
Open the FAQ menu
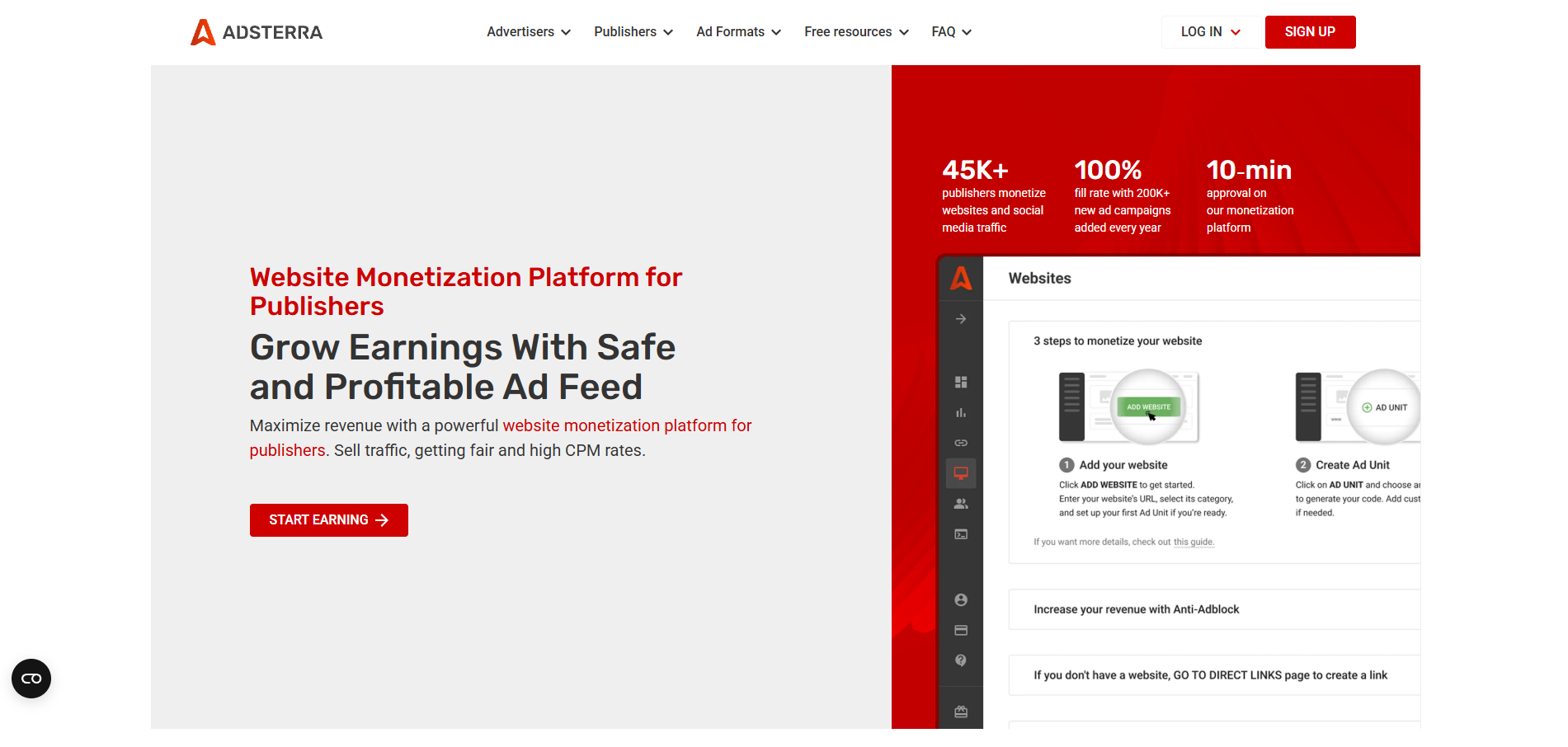point(951,32)
